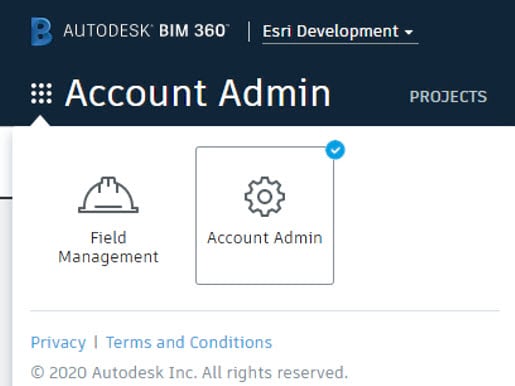Click the blue BIM 360 'B' logo
Image resolution: width=515 pixels, height=386 pixels.
[42, 31]
